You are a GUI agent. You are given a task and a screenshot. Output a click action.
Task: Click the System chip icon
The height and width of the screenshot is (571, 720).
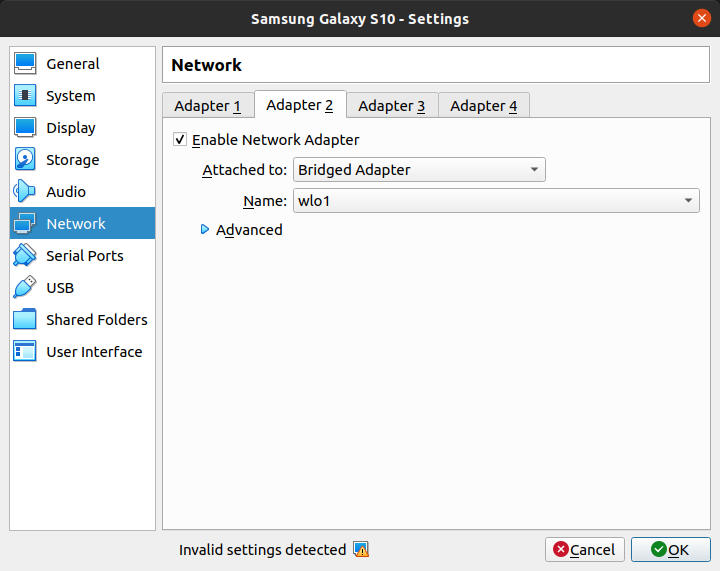(25, 95)
